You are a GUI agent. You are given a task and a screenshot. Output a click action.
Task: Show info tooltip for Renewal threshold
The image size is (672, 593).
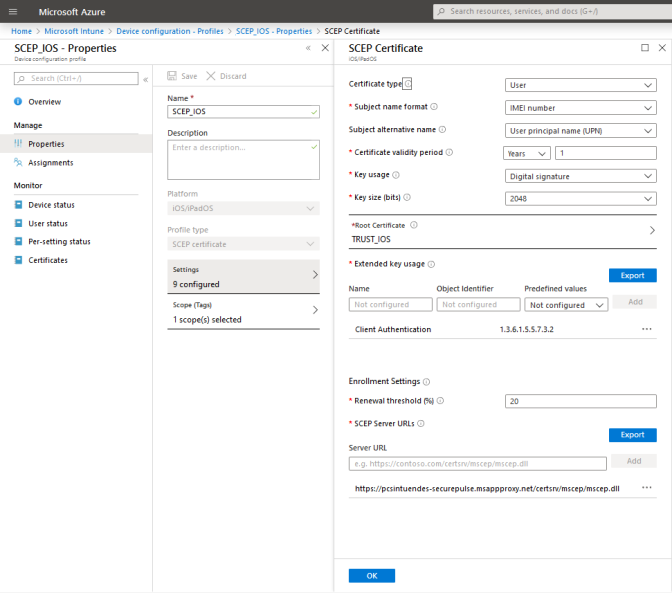(440, 401)
